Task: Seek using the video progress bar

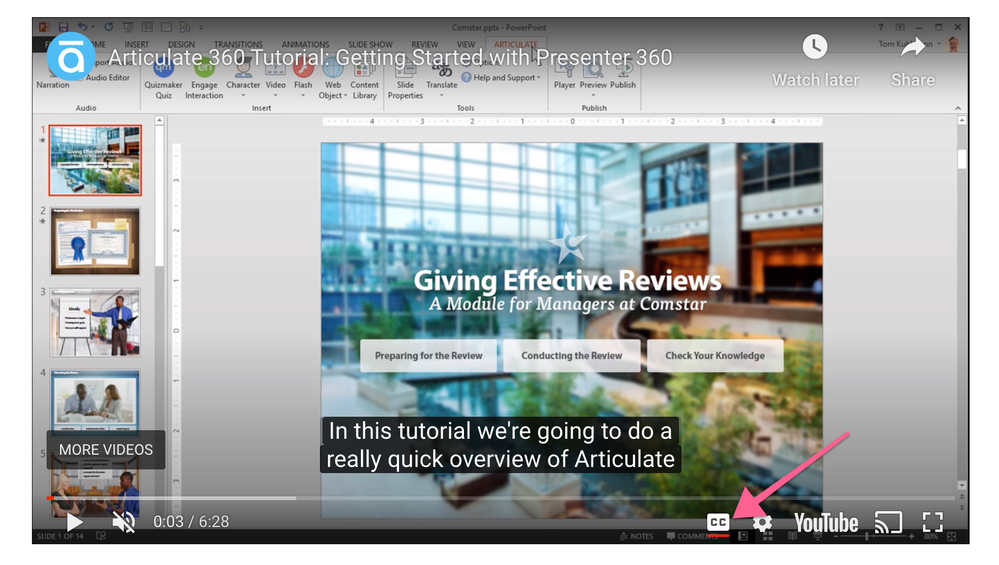Action: tap(500, 497)
